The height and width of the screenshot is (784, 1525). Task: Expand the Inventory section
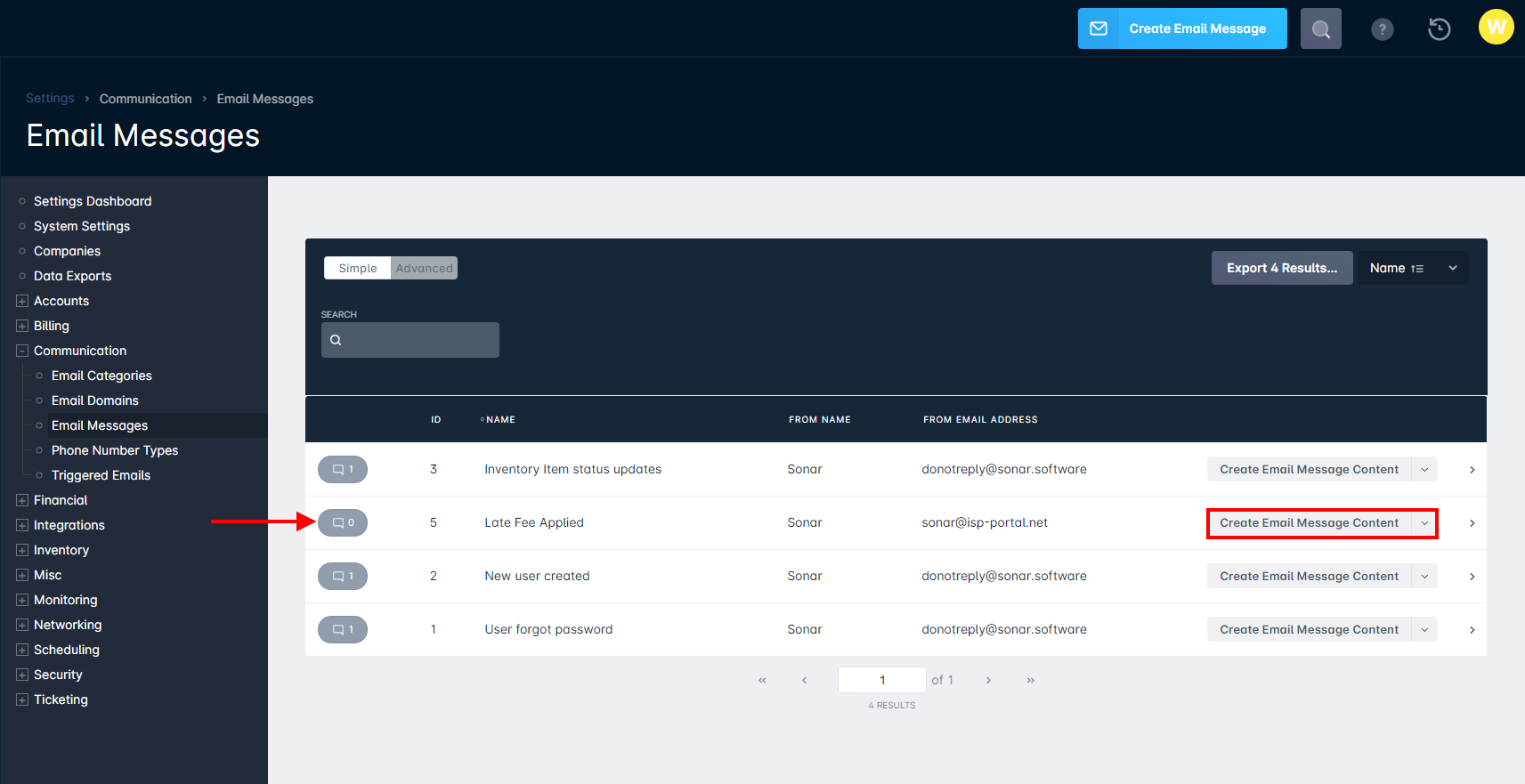click(22, 550)
